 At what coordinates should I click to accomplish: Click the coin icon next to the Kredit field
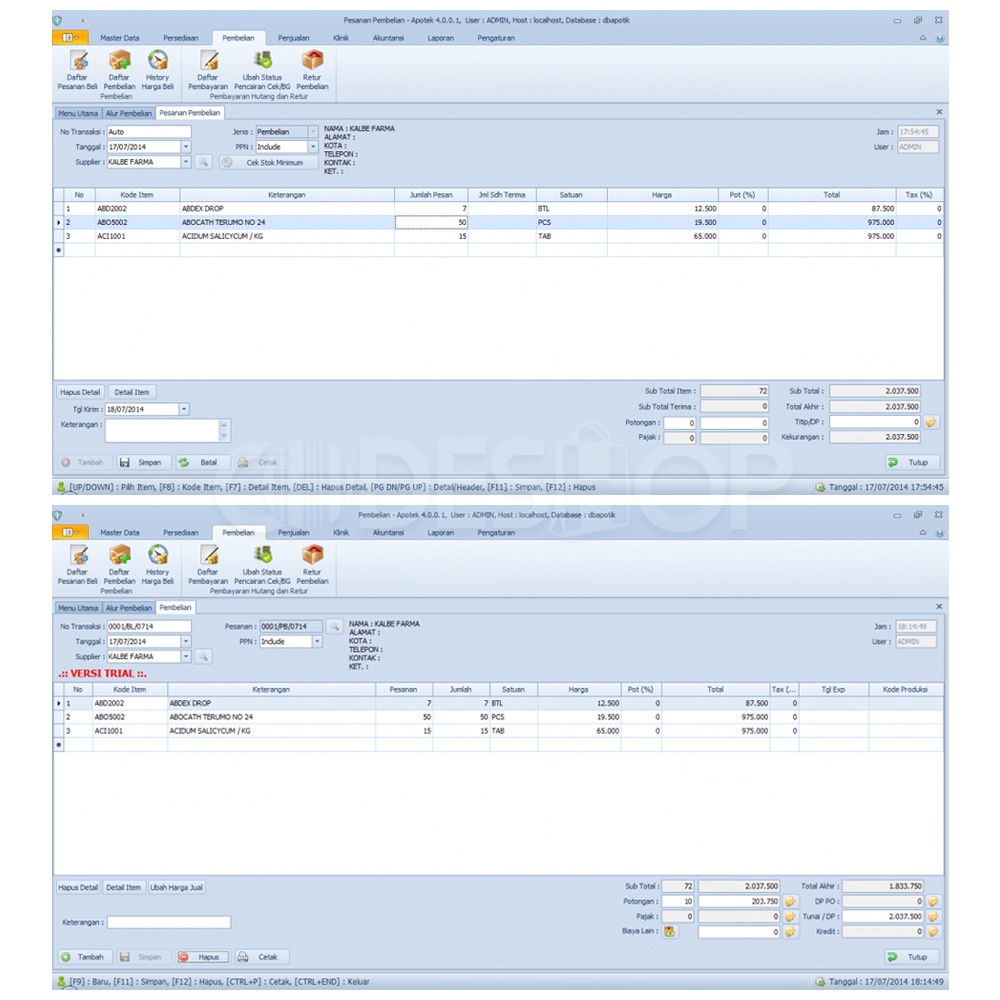(932, 931)
